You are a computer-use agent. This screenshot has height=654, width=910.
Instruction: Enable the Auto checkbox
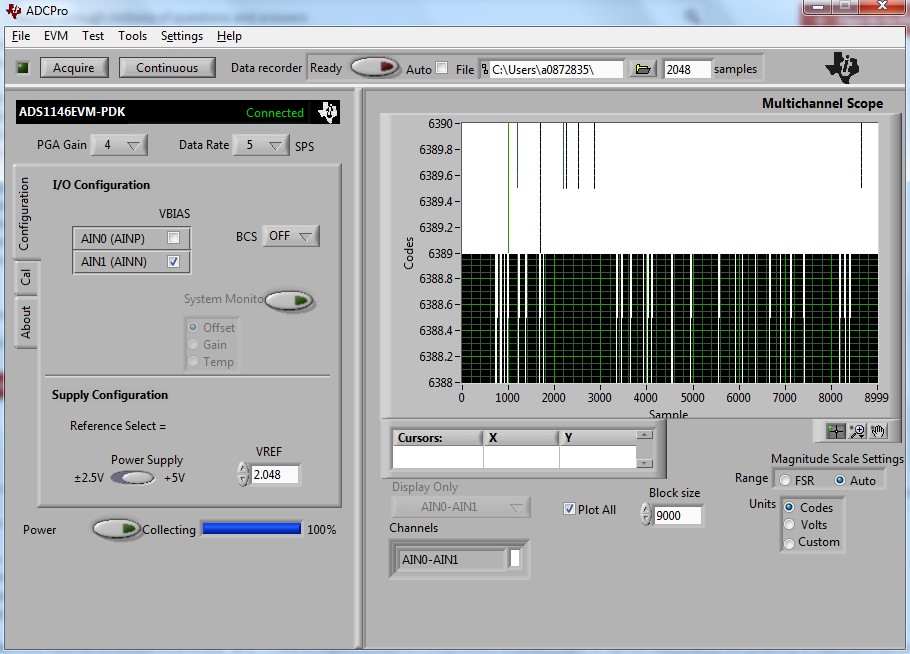pos(442,68)
